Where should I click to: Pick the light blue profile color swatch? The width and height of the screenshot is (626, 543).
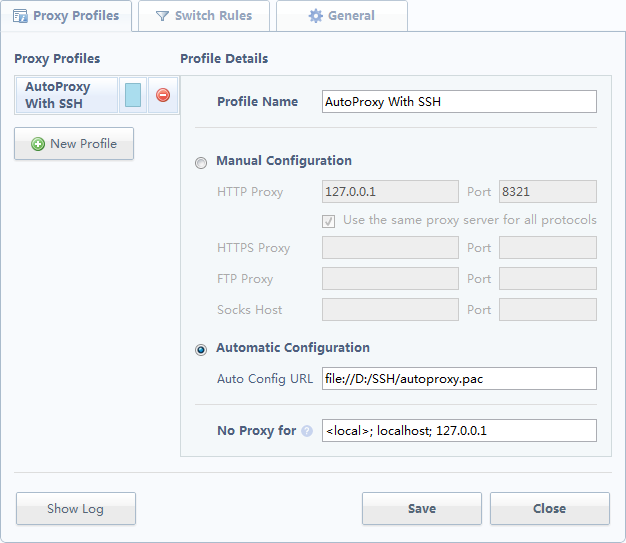pyautogui.click(x=133, y=95)
